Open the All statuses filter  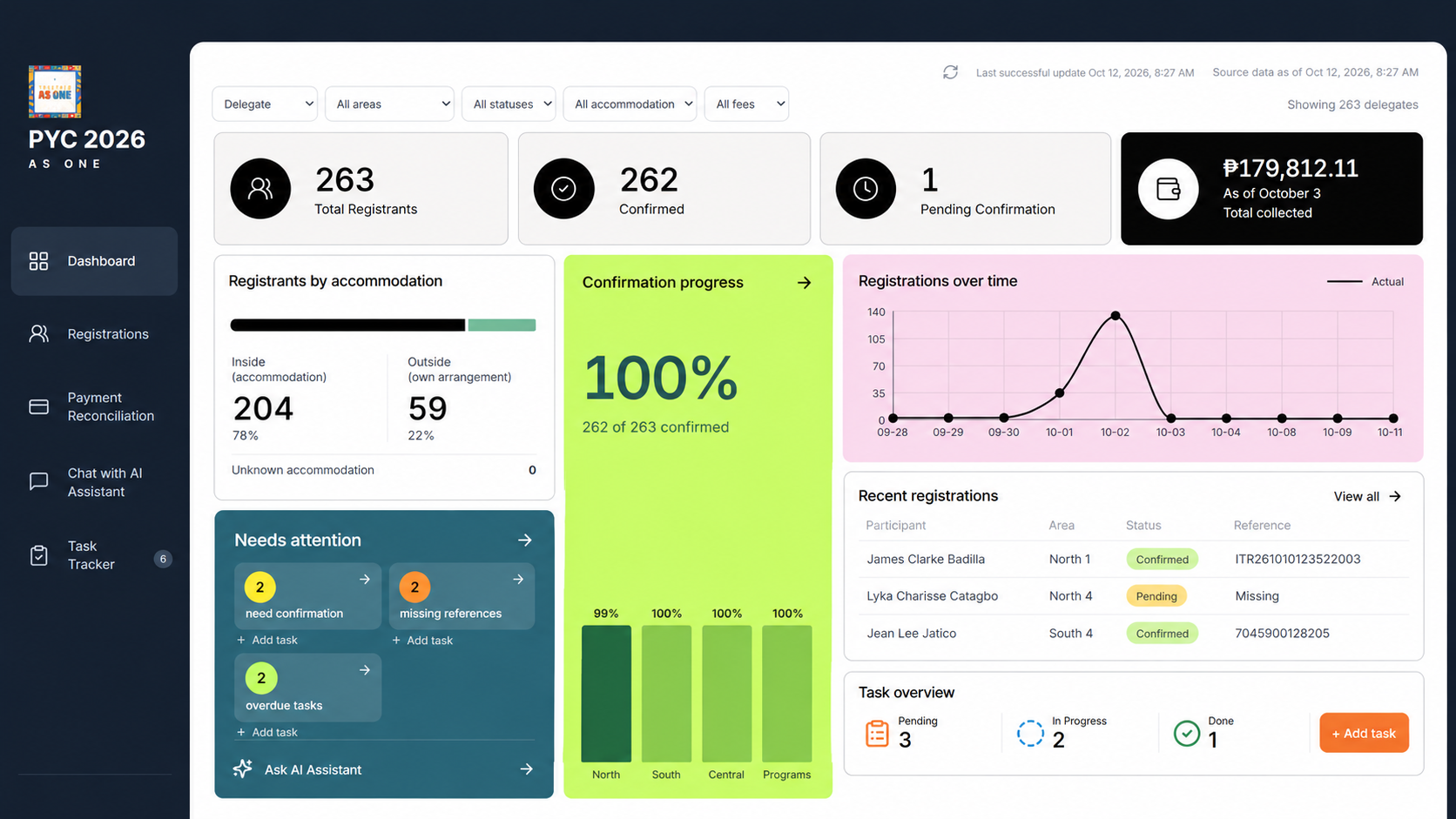509,104
